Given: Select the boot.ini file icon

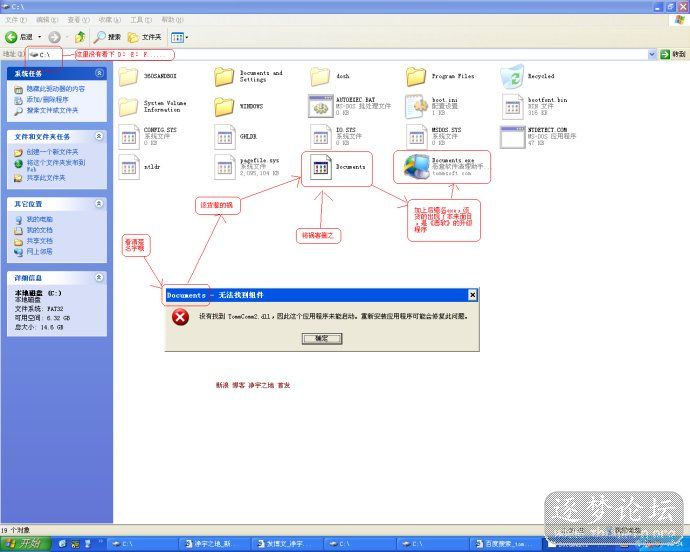Looking at the screenshot, I should point(416,106).
